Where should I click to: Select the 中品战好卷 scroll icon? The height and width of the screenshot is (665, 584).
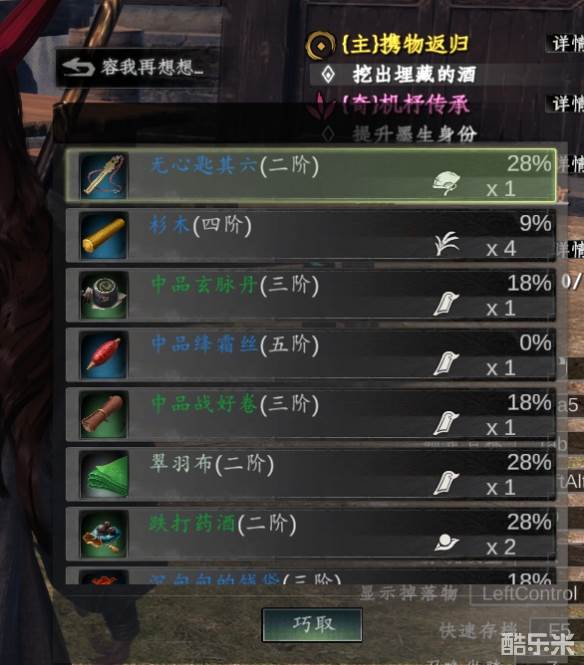pos(103,415)
